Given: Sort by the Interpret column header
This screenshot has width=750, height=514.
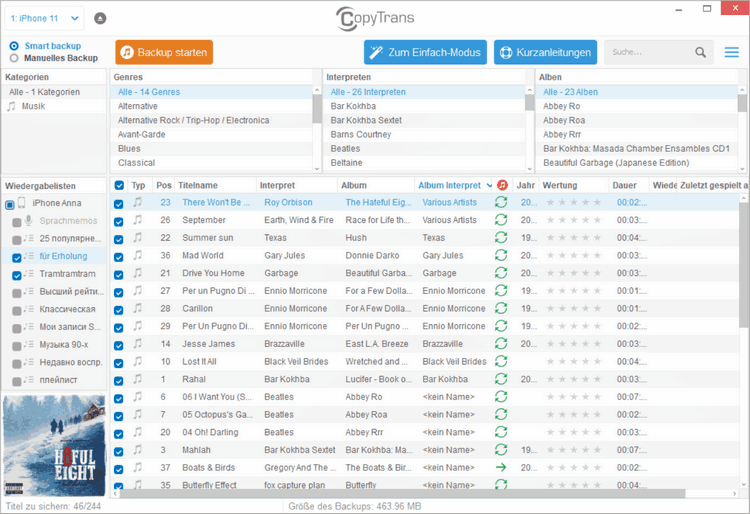Looking at the screenshot, I should coord(277,186).
